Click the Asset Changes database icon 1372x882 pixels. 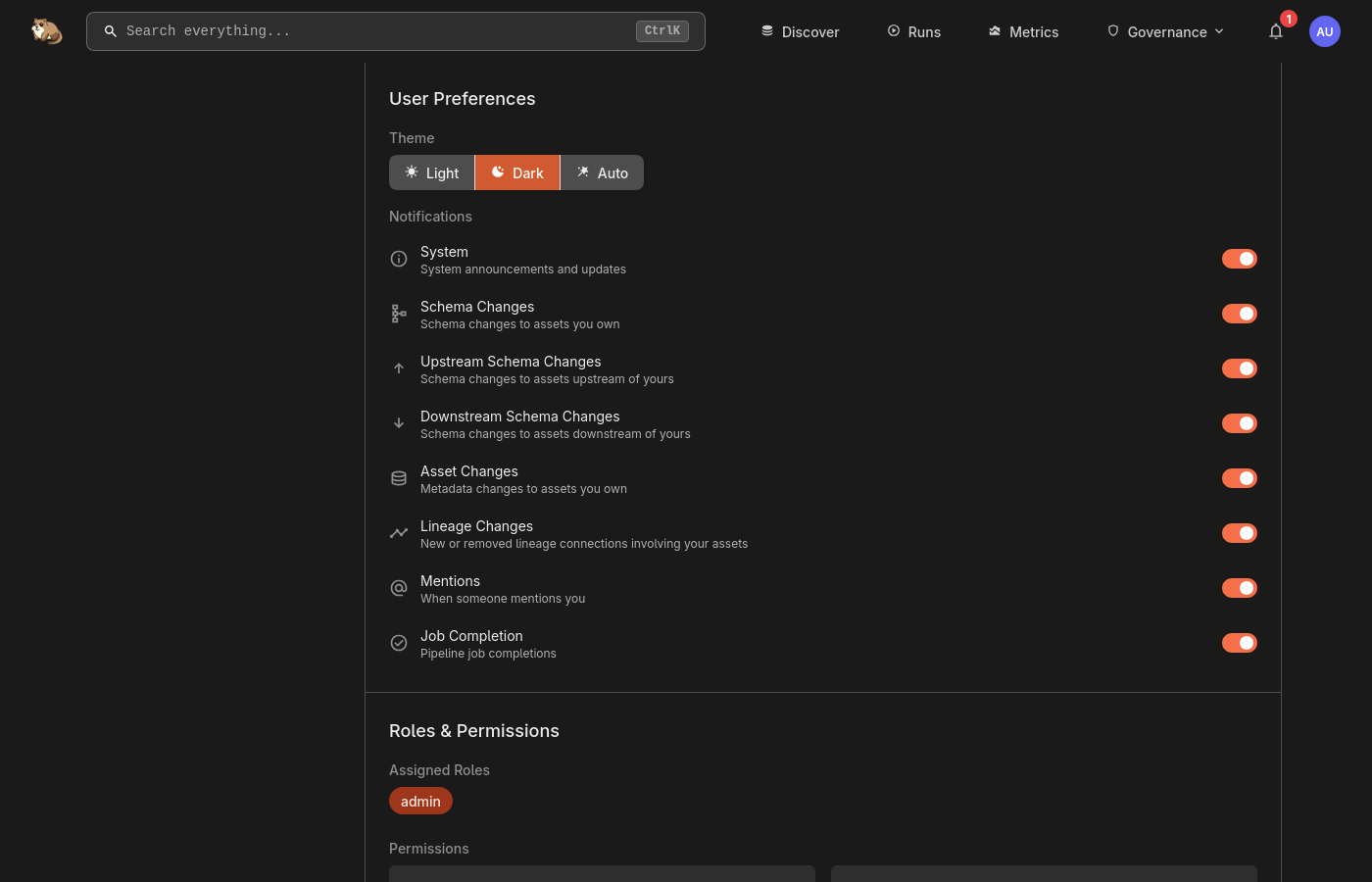pyautogui.click(x=399, y=478)
